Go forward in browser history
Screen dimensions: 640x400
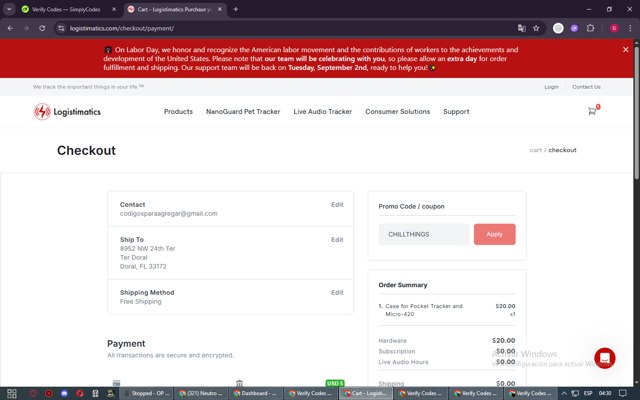coord(26,28)
